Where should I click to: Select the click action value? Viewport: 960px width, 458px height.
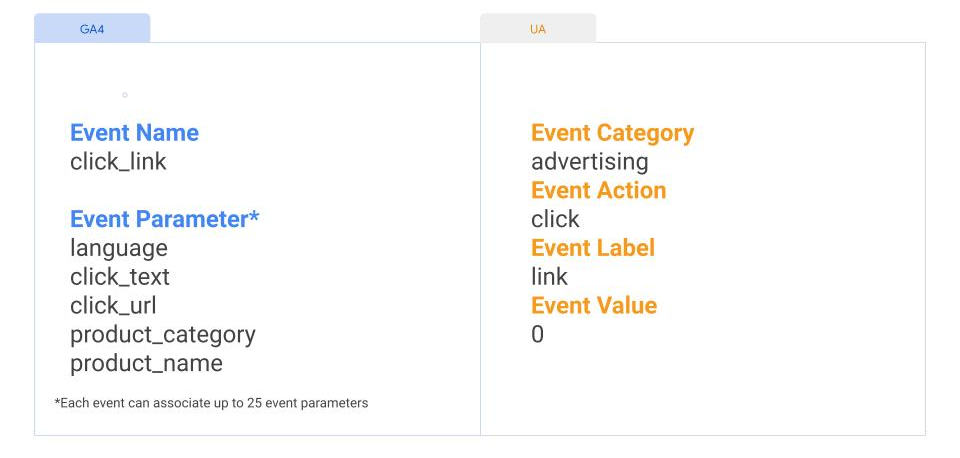click(555, 219)
